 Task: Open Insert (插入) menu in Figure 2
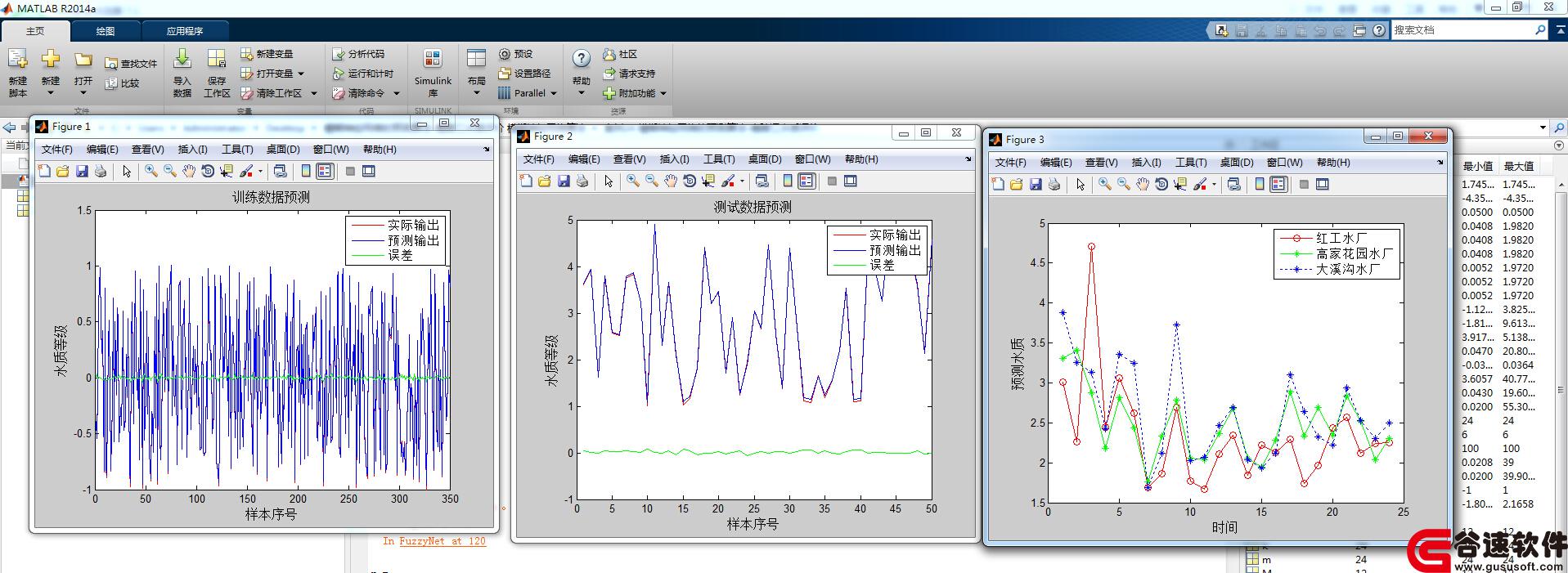coord(675,159)
